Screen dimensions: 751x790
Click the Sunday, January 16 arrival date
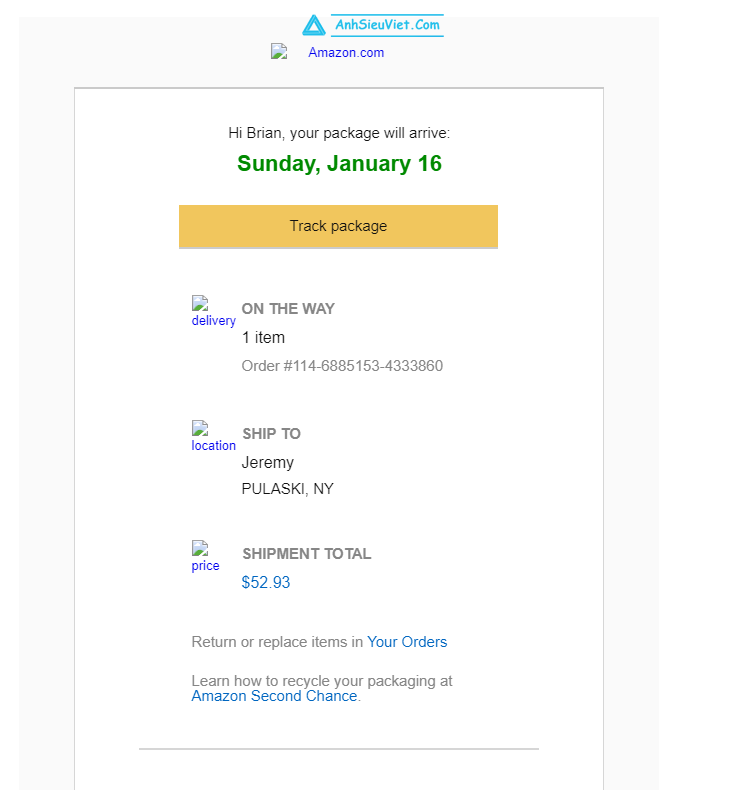tap(339, 163)
